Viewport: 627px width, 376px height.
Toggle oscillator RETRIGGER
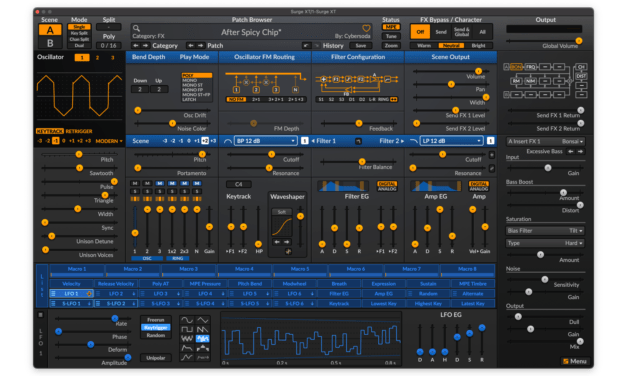pos(79,131)
